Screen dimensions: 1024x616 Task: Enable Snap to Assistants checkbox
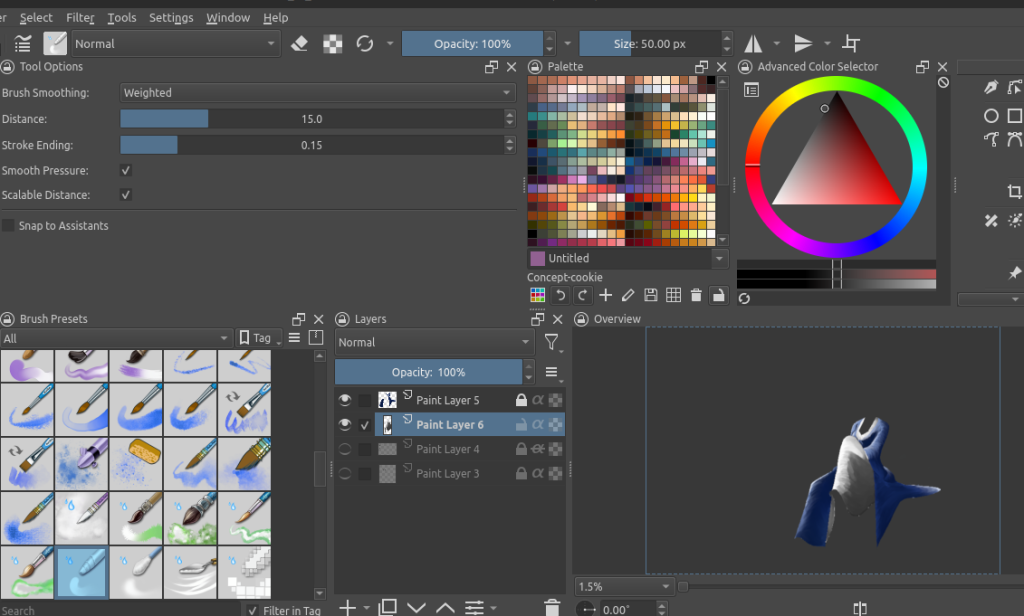[x=8, y=225]
